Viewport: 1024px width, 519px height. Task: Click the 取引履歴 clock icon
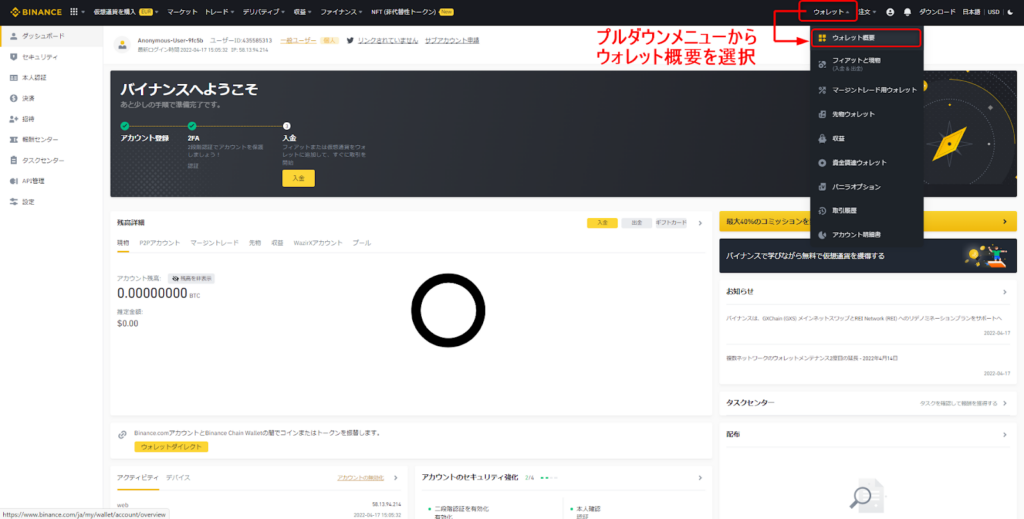click(822, 211)
